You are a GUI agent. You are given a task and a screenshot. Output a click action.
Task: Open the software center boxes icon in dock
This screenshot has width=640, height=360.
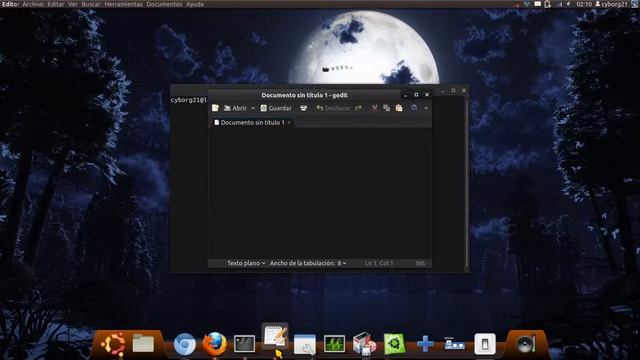(x=364, y=343)
